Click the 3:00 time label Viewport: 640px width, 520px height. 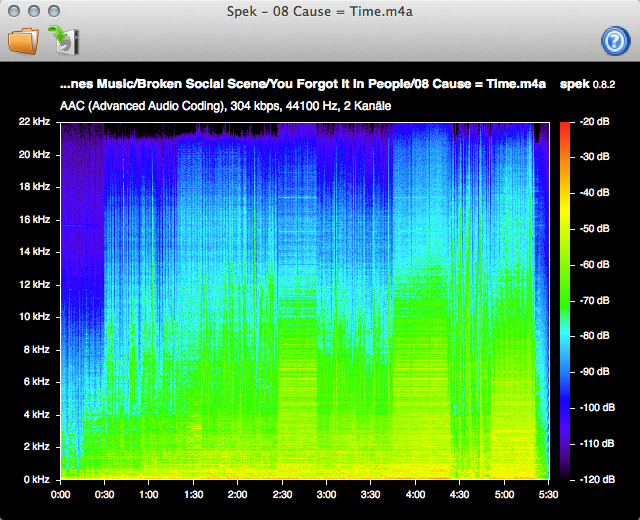[327, 495]
